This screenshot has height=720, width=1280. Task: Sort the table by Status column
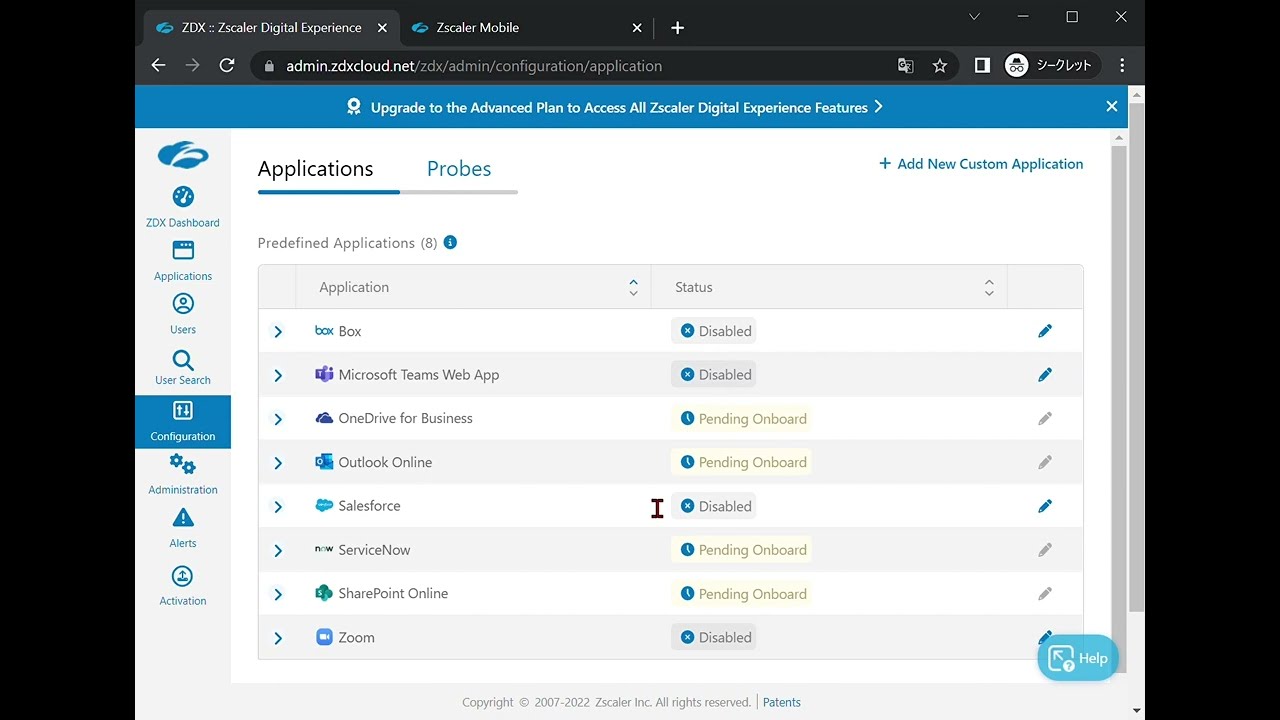point(989,287)
